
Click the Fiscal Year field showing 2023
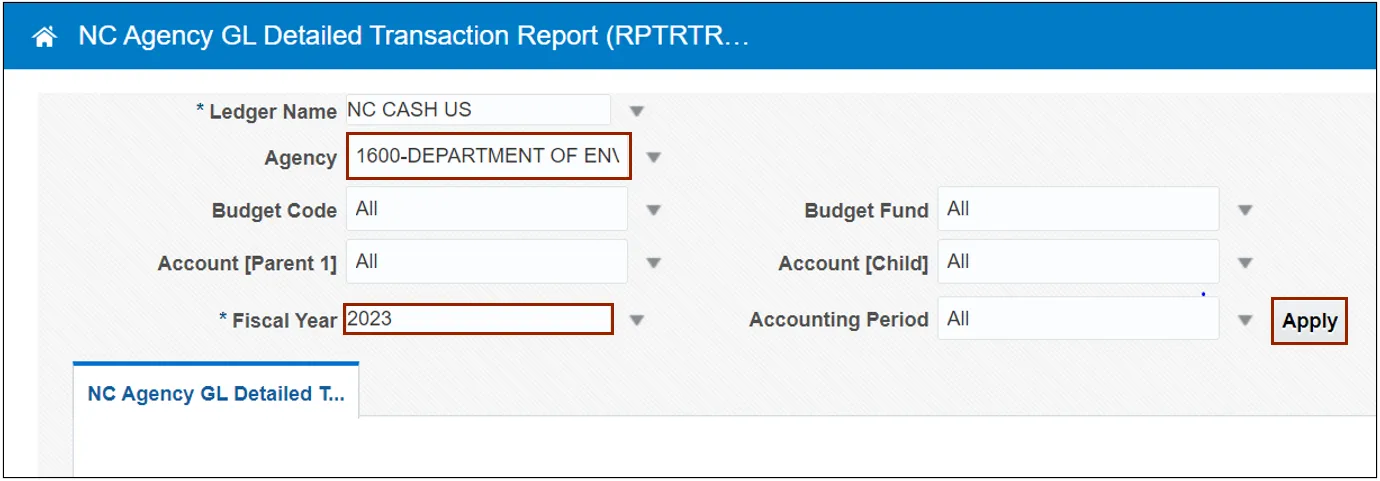coord(477,319)
